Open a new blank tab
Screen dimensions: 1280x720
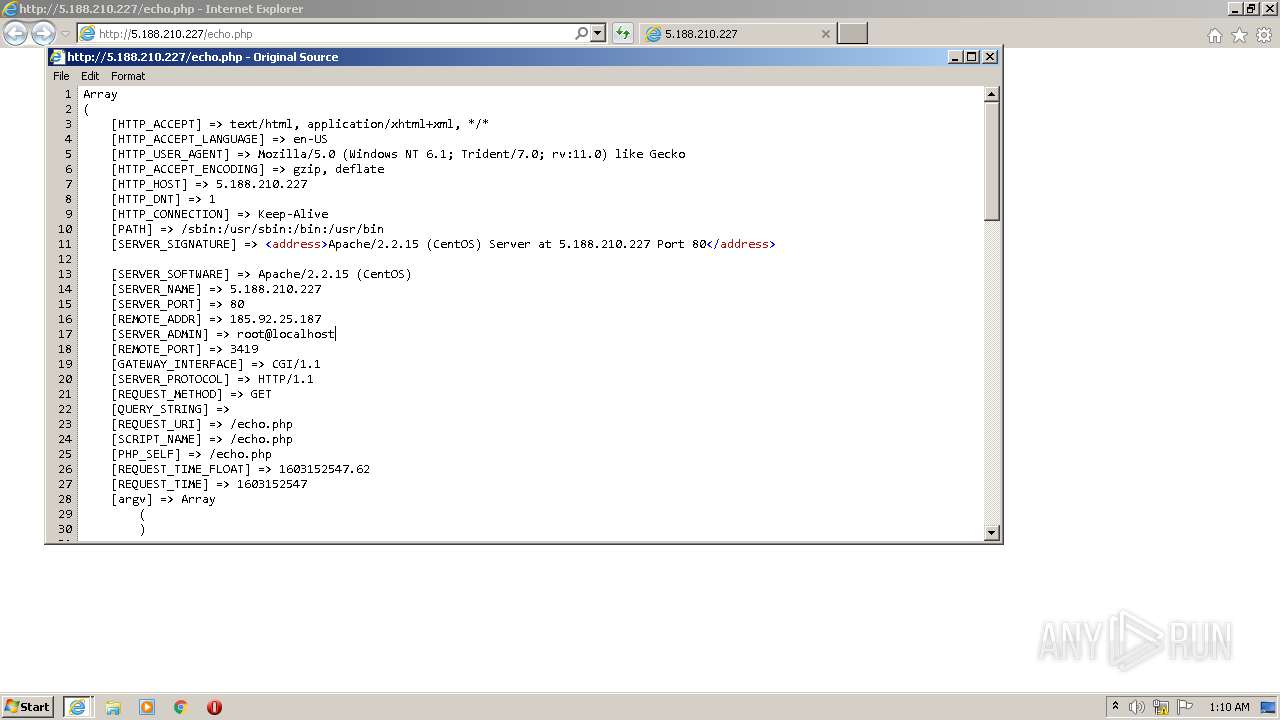[852, 33]
